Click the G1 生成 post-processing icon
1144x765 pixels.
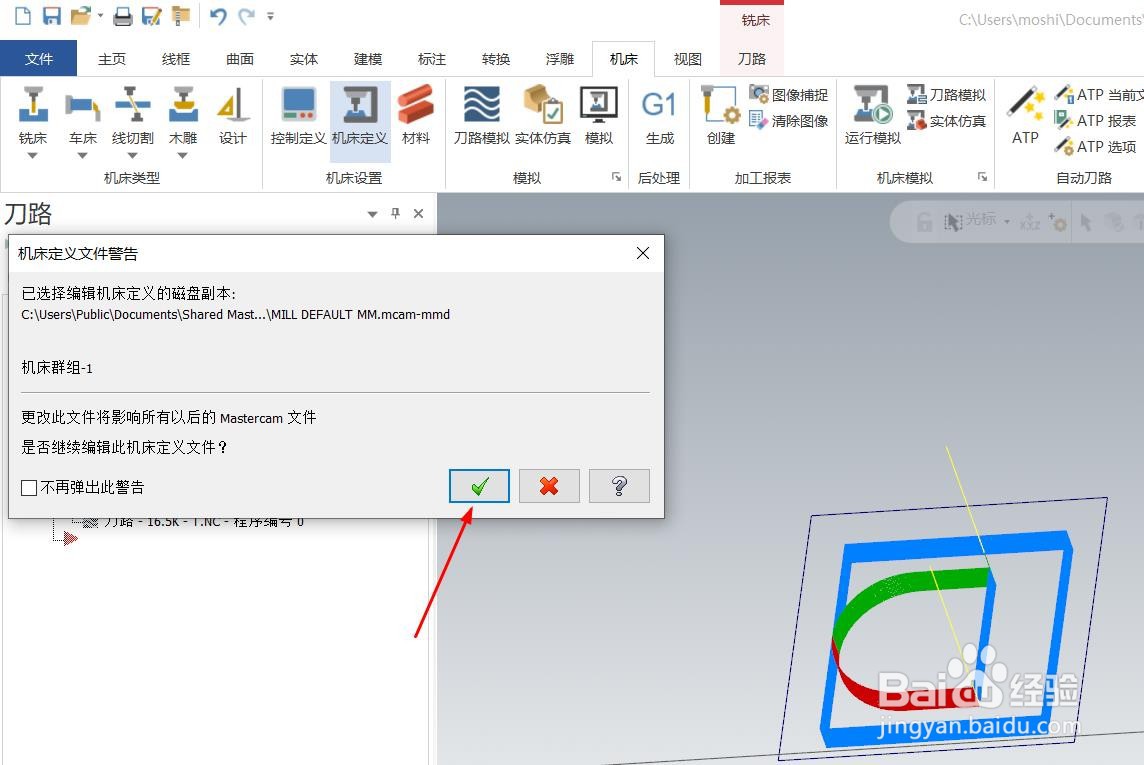(660, 115)
